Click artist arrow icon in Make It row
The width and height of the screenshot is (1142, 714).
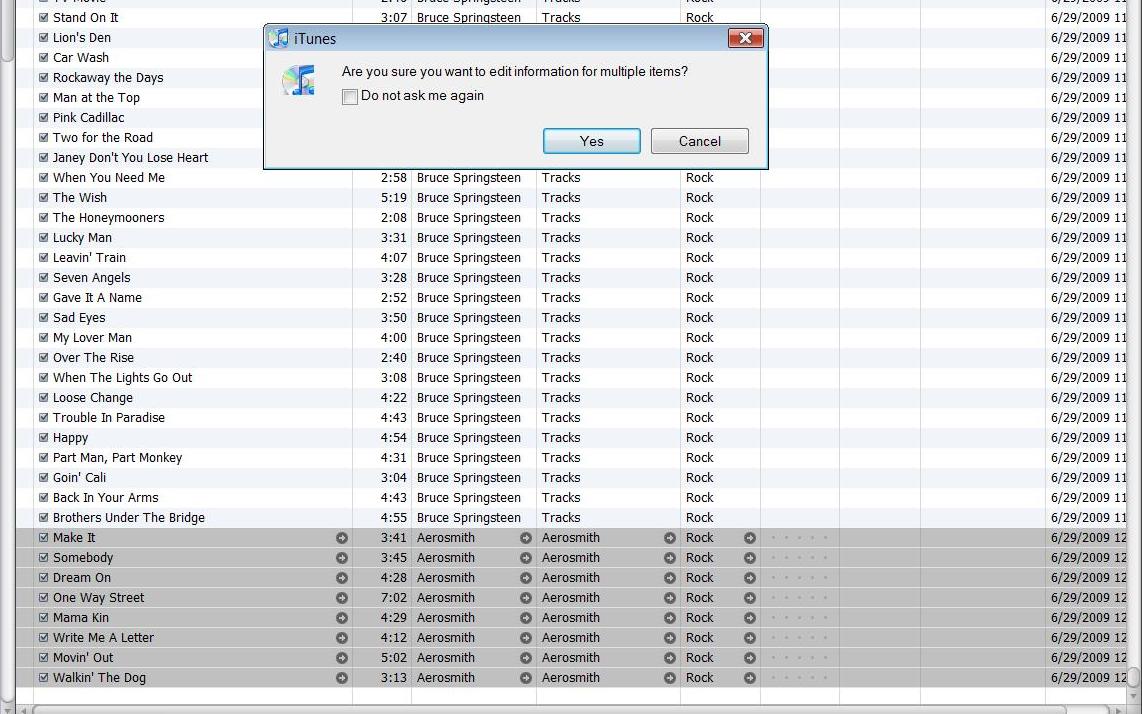pos(525,538)
